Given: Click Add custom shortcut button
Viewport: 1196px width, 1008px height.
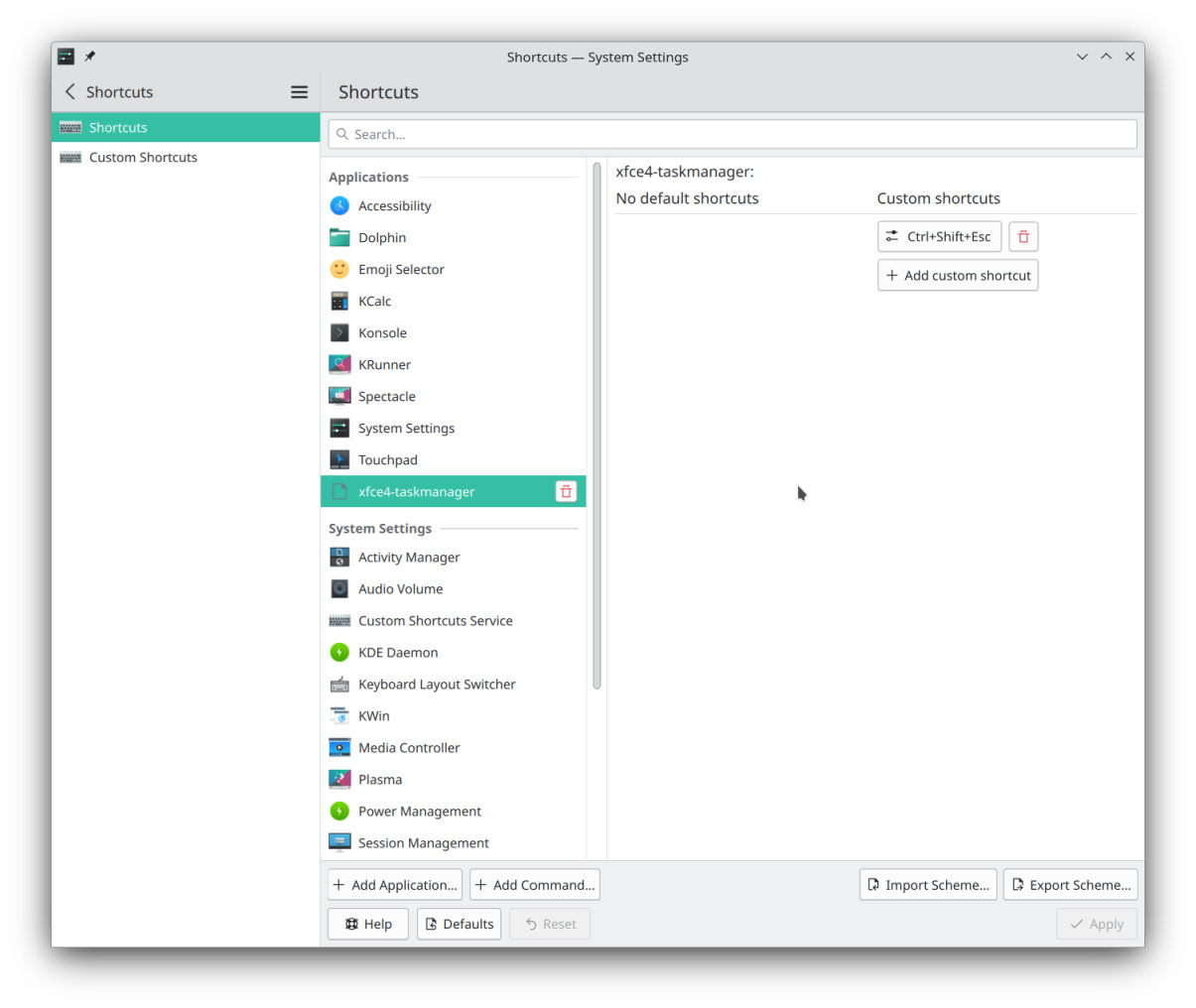Looking at the screenshot, I should point(958,275).
